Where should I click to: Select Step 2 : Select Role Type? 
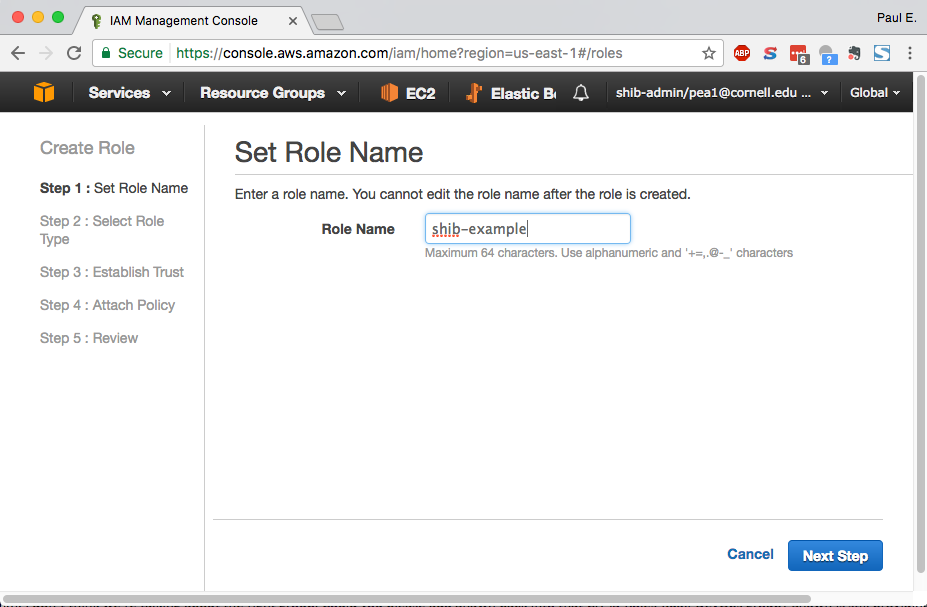pos(102,230)
